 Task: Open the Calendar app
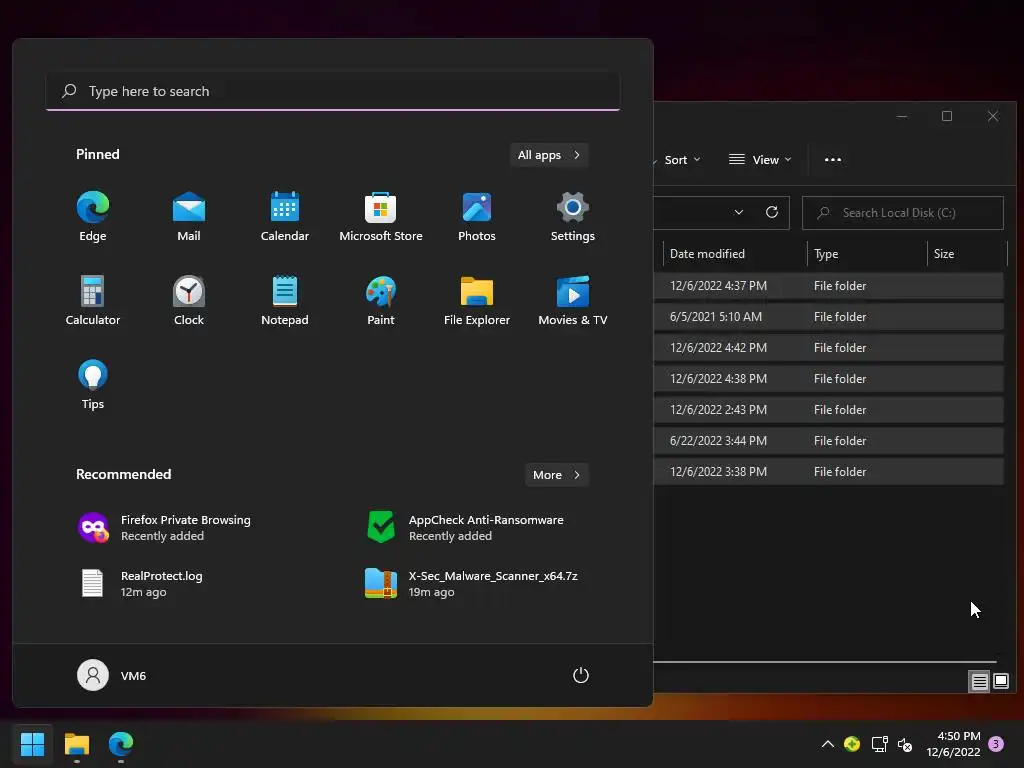click(x=285, y=217)
